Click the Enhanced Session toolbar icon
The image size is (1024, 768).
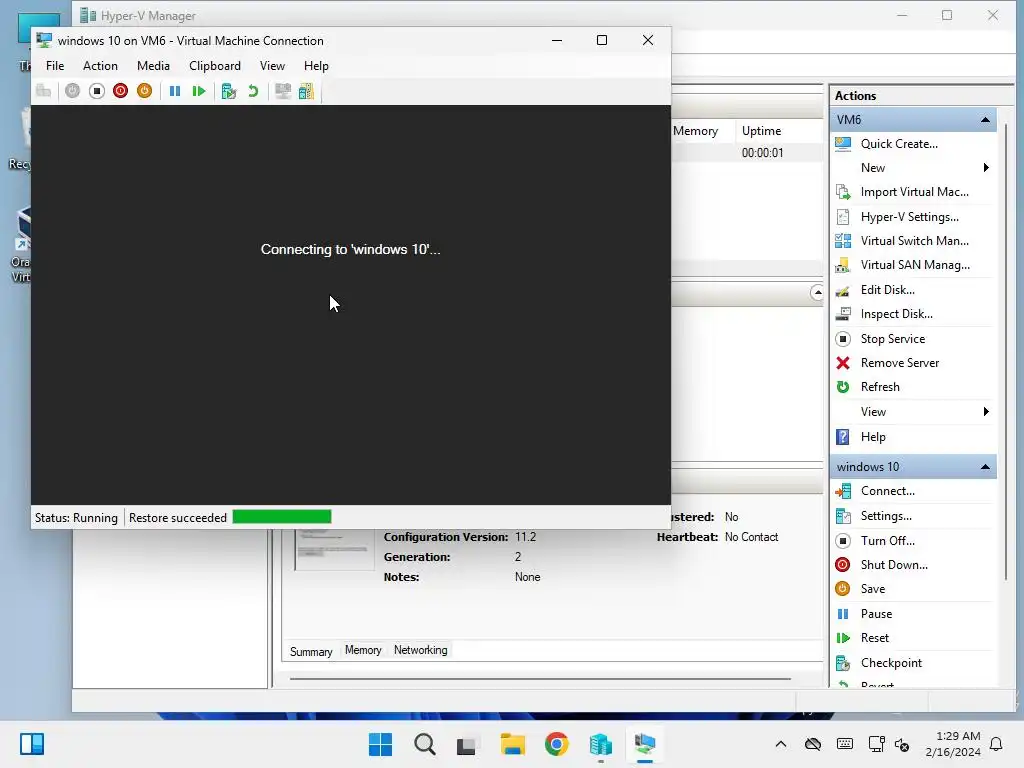(283, 91)
